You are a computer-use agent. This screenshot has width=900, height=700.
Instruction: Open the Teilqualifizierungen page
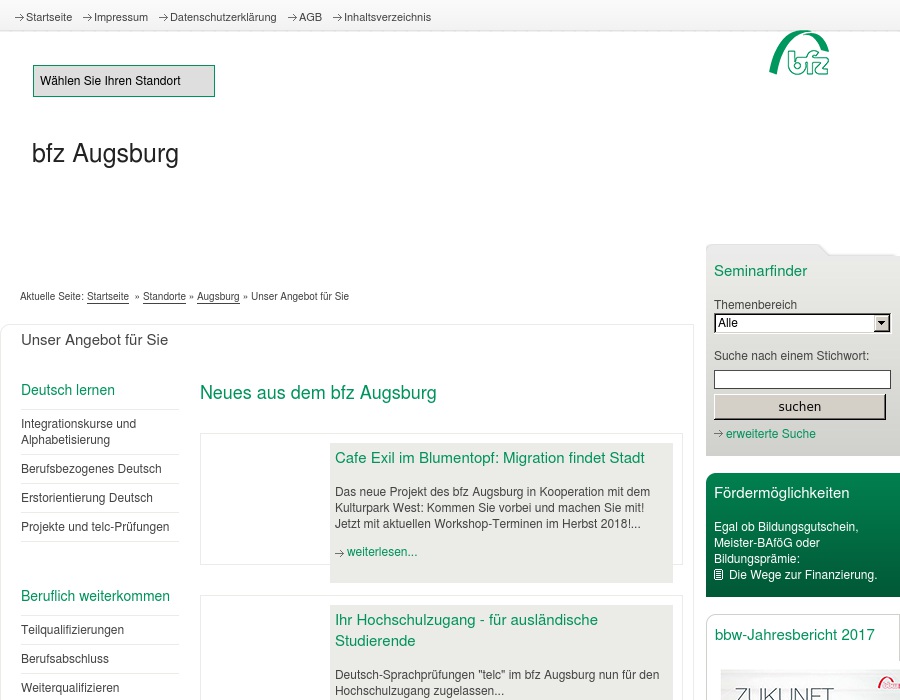[x=72, y=630]
